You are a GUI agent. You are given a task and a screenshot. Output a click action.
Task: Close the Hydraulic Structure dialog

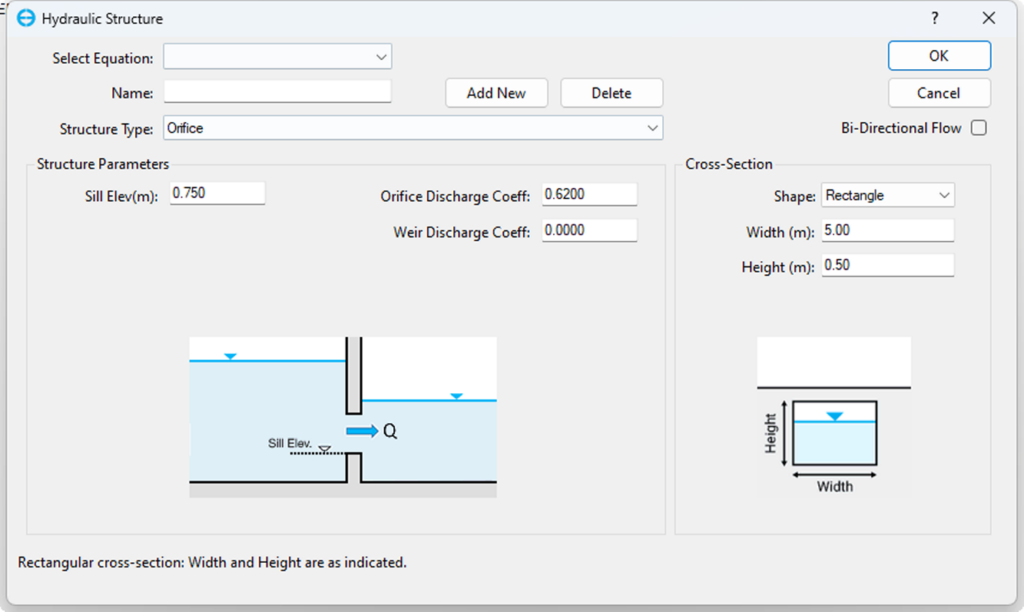click(988, 18)
